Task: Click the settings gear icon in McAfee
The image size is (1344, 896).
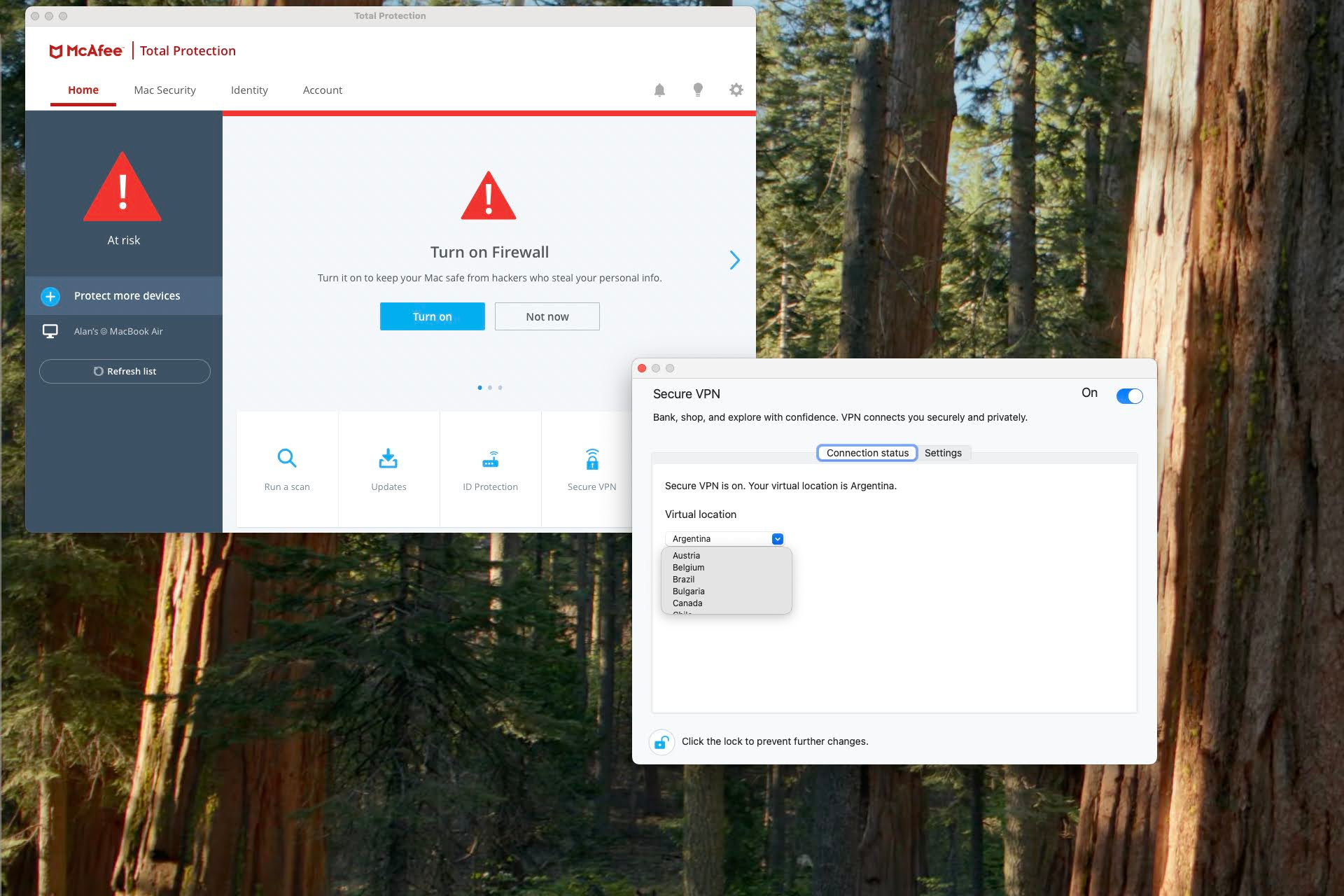Action: coord(736,90)
